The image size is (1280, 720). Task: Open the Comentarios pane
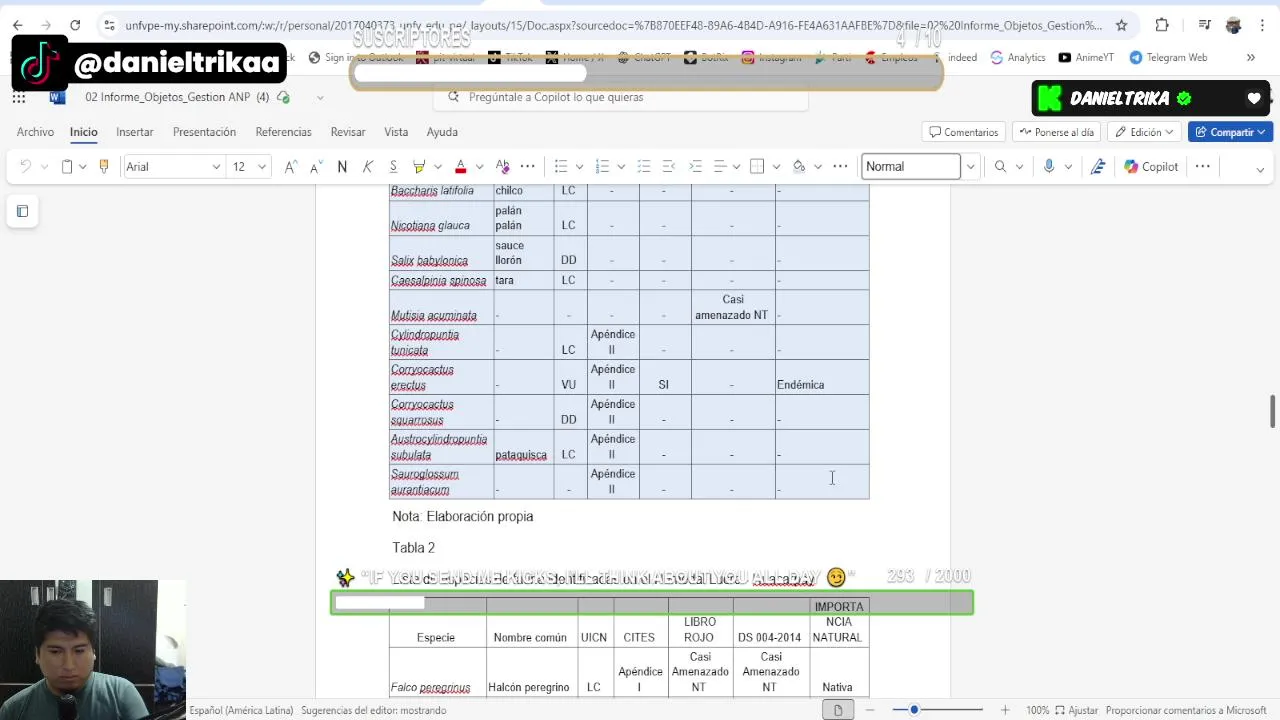click(x=964, y=132)
